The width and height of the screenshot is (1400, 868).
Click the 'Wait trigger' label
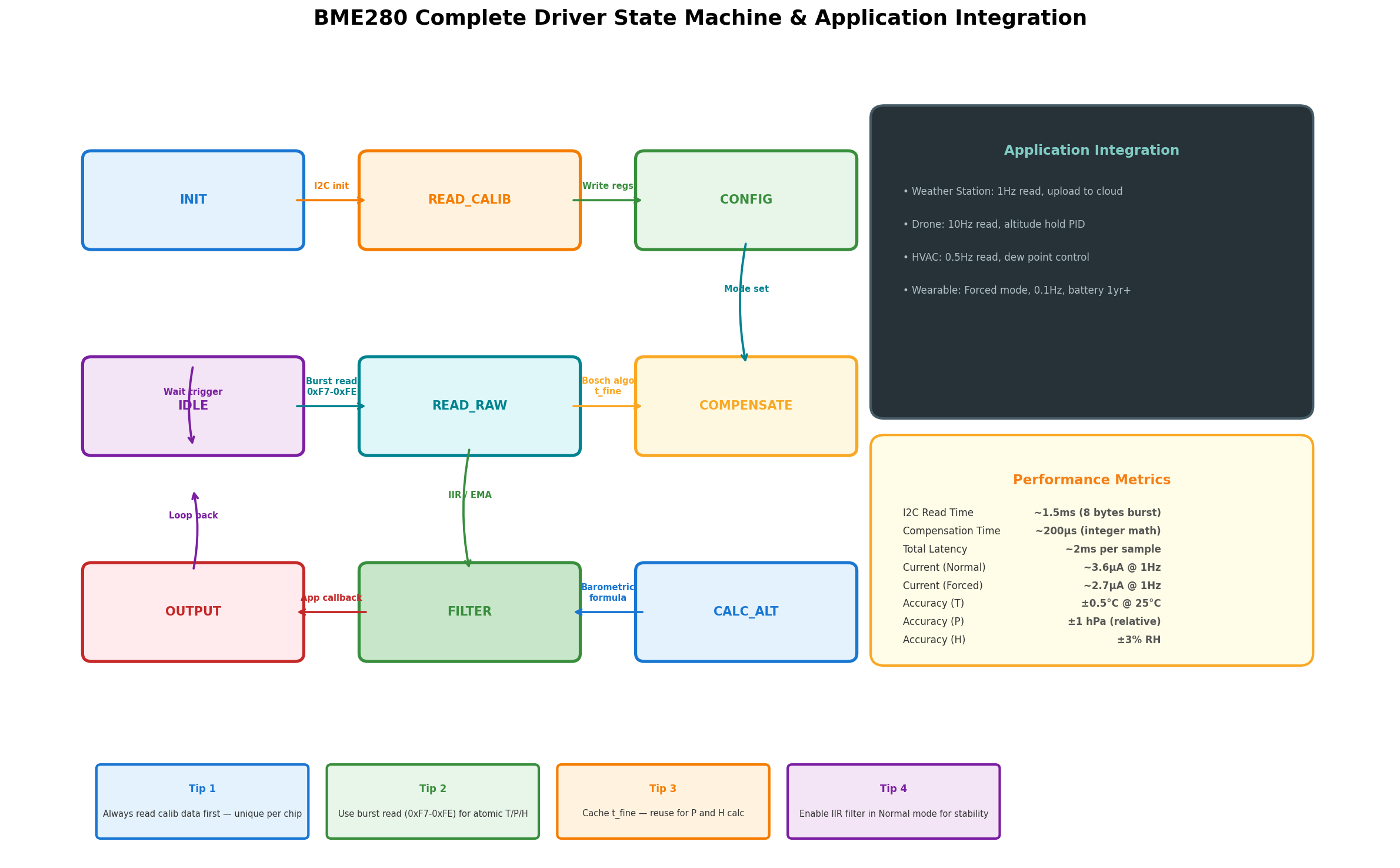[x=193, y=392]
